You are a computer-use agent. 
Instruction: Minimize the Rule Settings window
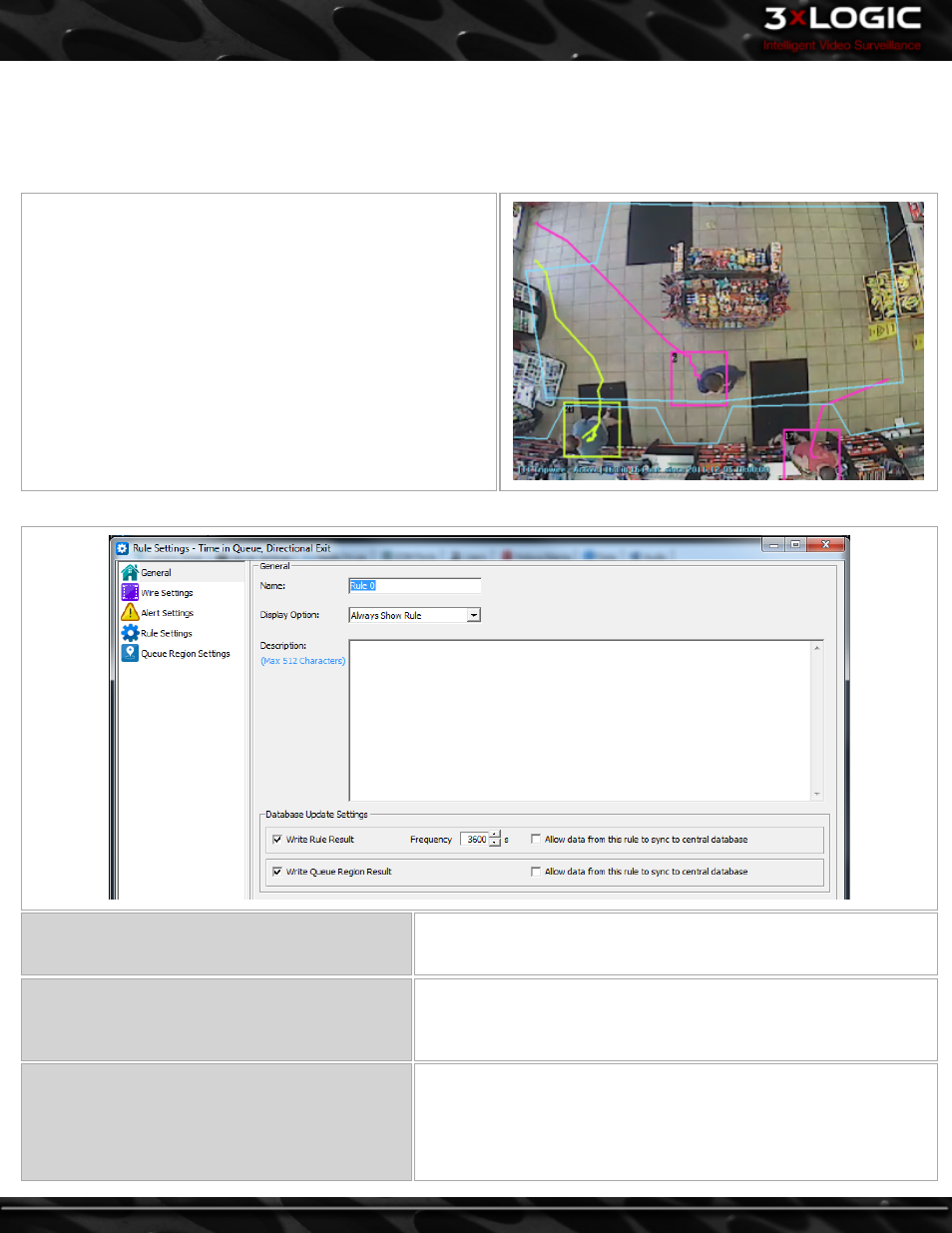773,545
